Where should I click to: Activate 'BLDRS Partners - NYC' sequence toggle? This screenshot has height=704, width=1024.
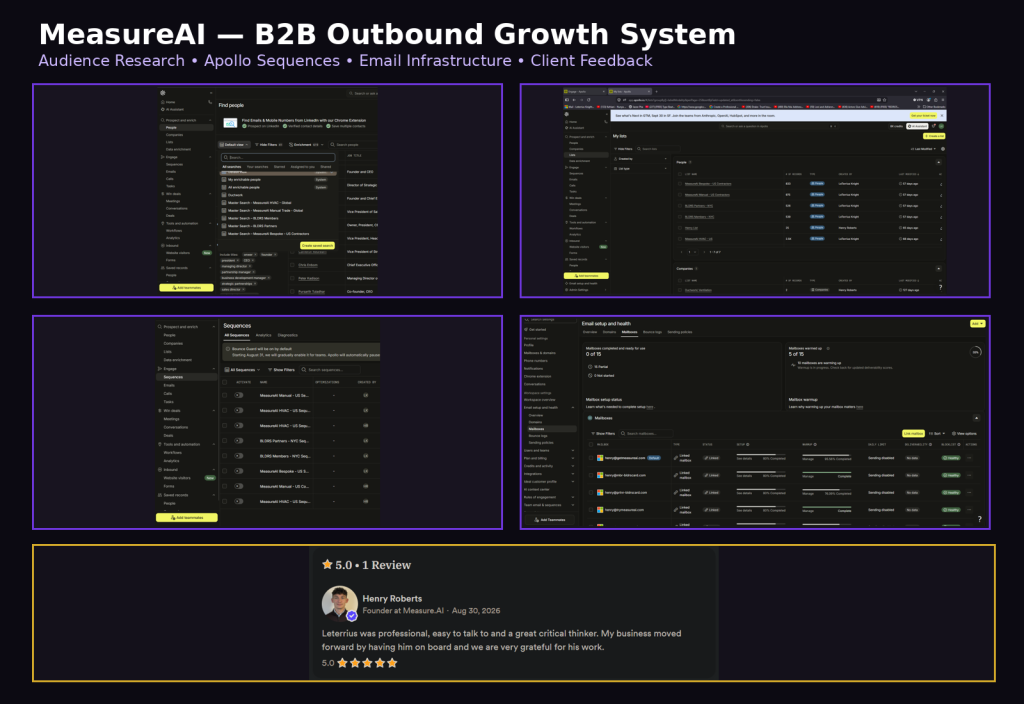[x=239, y=441]
